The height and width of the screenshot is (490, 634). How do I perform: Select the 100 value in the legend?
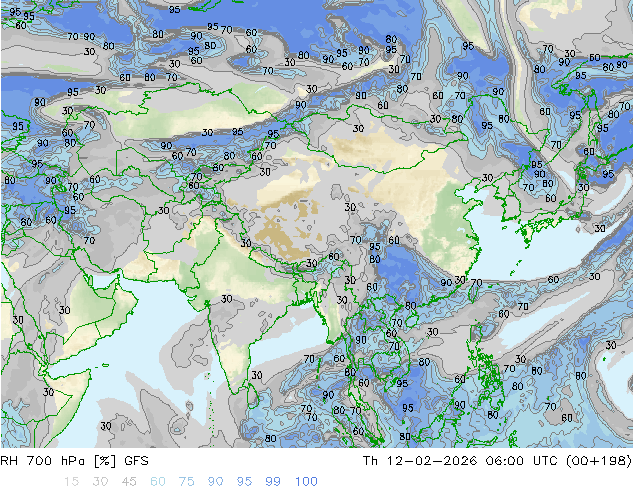306,482
